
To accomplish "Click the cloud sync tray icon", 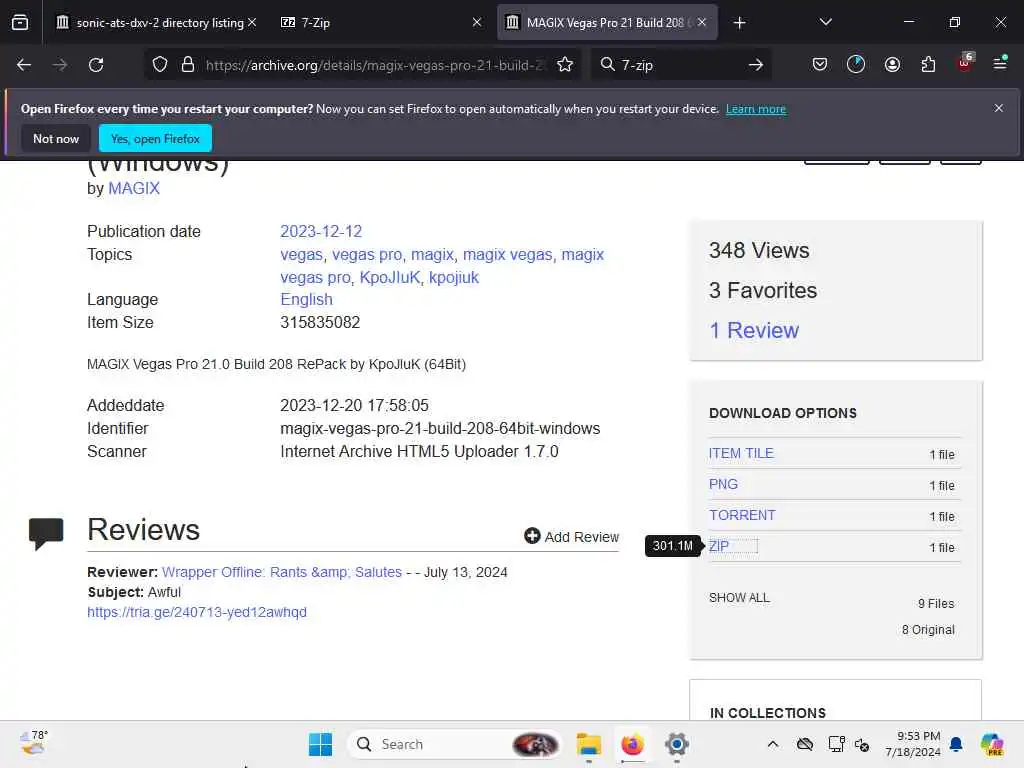I will coord(805,744).
